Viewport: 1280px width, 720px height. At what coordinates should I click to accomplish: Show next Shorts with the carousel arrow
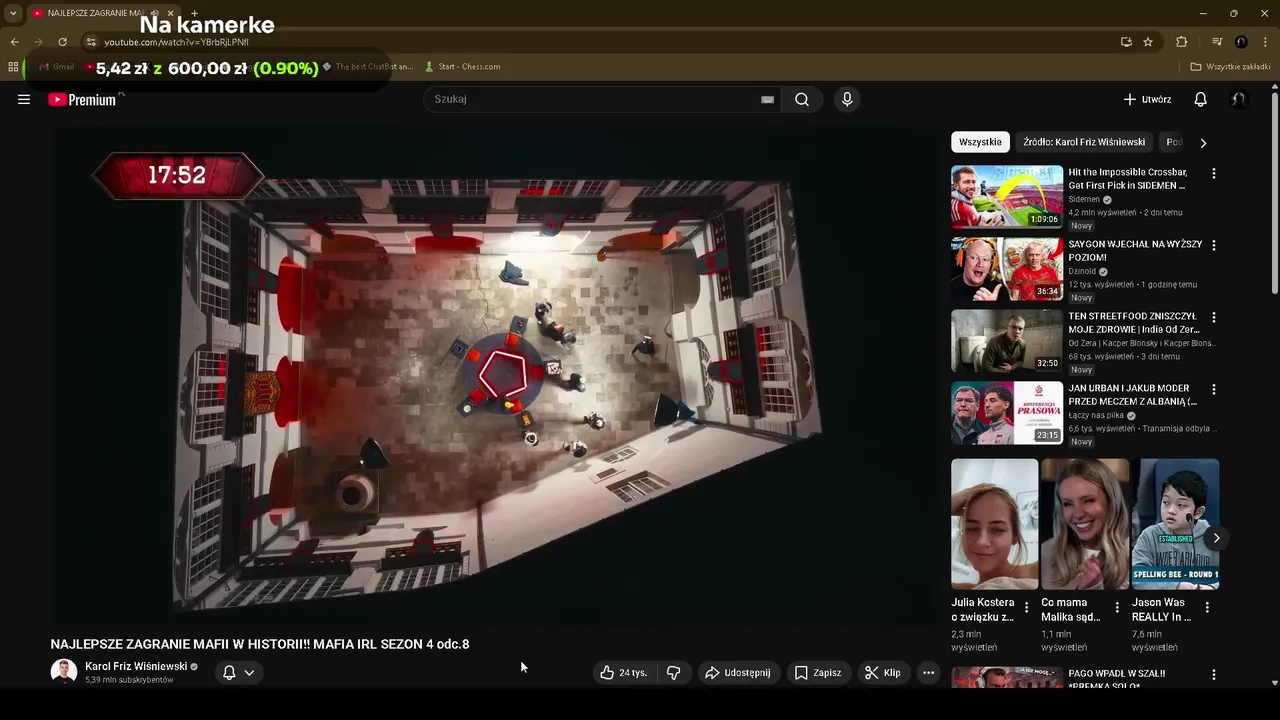[1216, 538]
